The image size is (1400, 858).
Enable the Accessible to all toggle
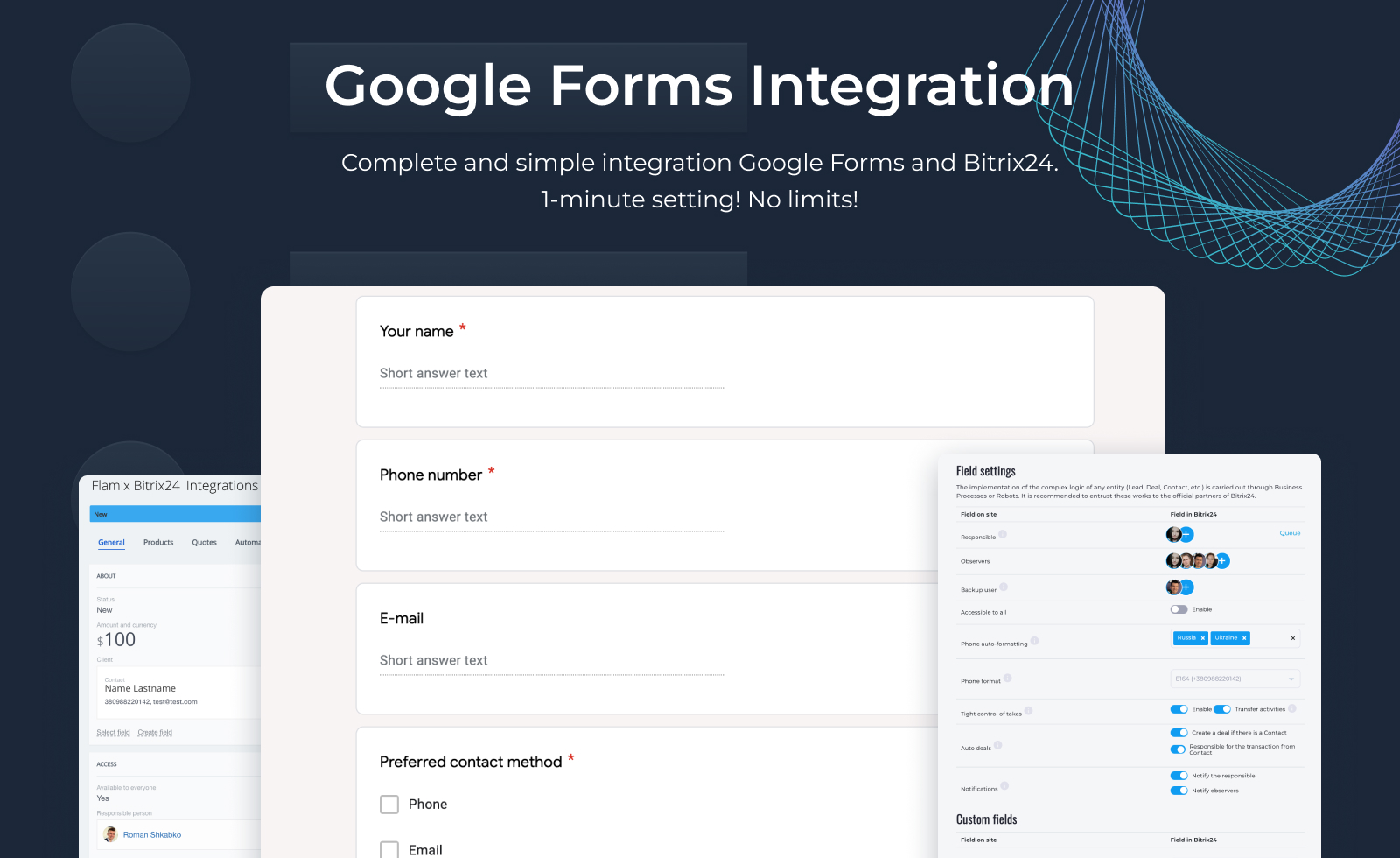click(x=1179, y=609)
